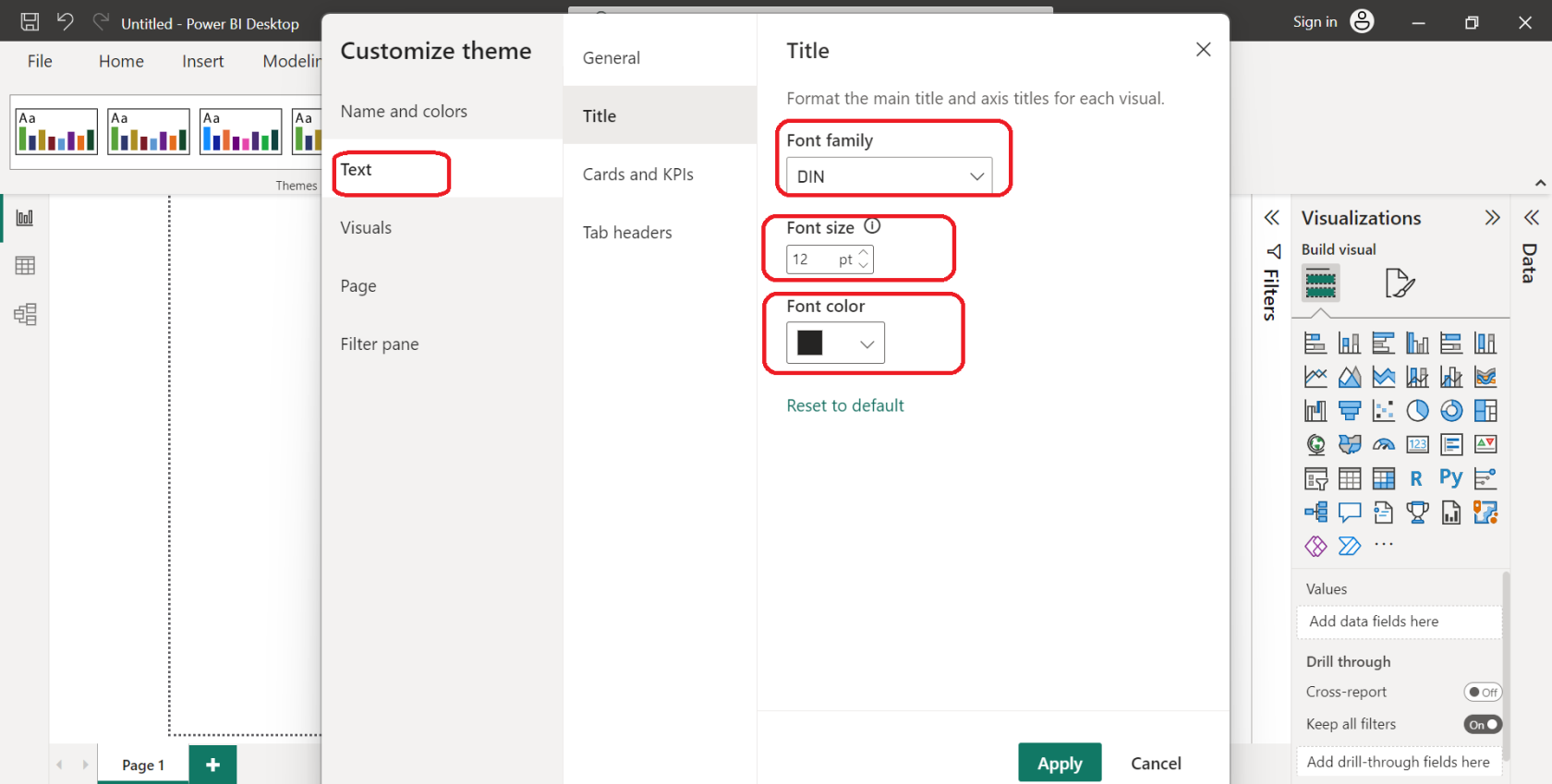Select the Filled map visual
This screenshot has height=784, width=1552.
pos(1350,445)
